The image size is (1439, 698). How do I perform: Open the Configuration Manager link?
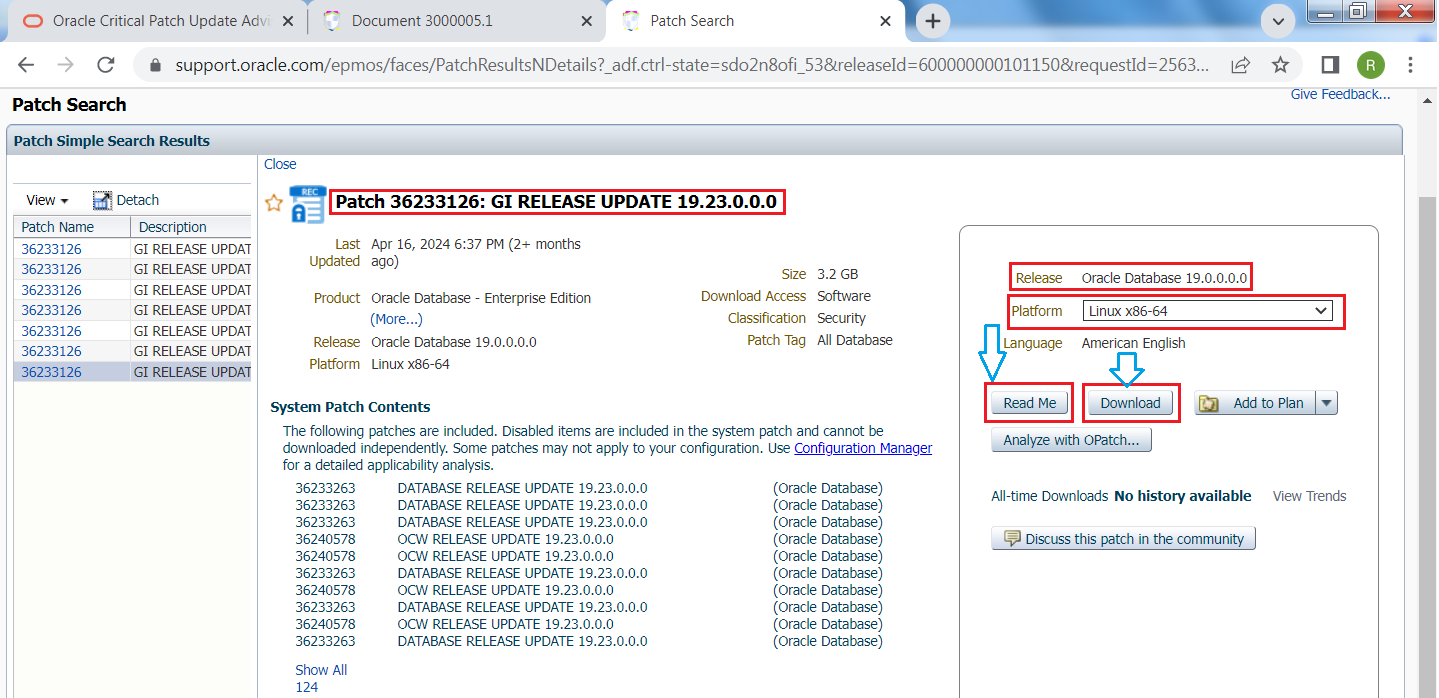[x=863, y=448]
